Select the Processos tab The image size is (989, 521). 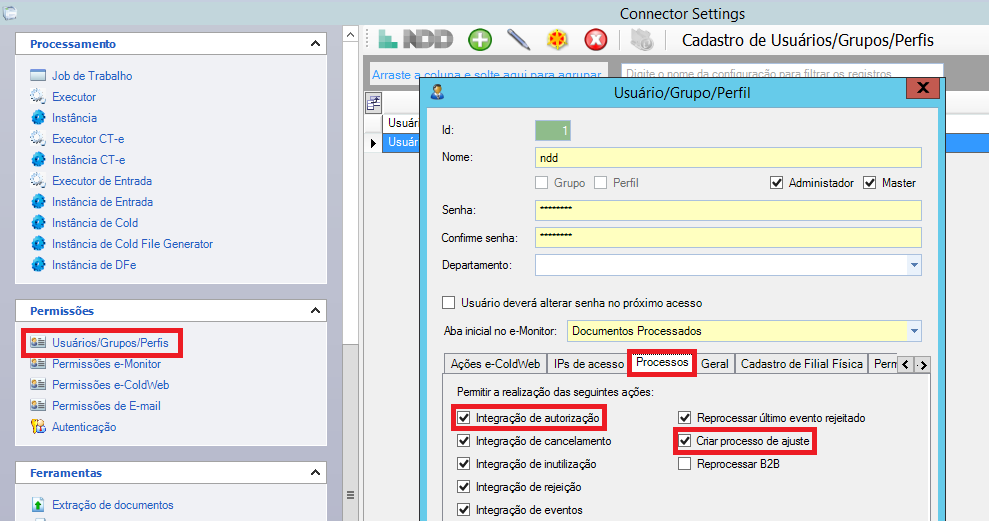[662, 363]
